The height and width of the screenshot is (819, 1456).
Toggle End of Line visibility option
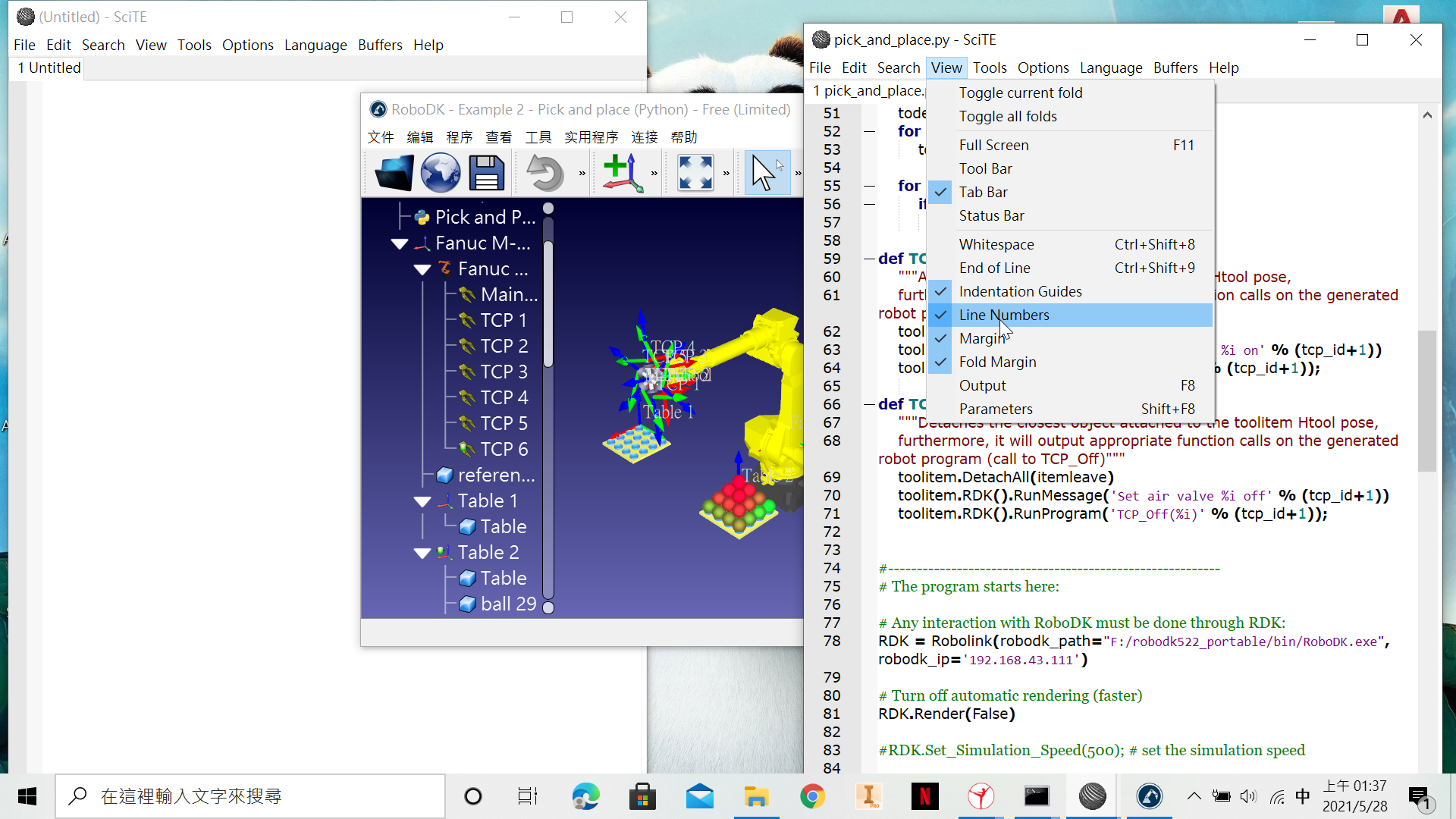point(1070,268)
